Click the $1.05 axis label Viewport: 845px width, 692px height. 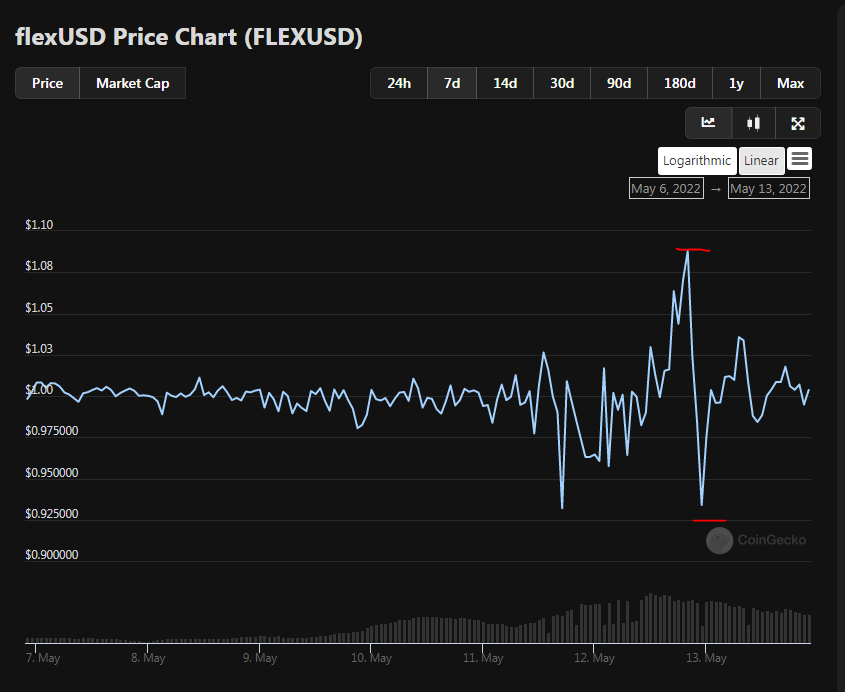[x=39, y=308]
